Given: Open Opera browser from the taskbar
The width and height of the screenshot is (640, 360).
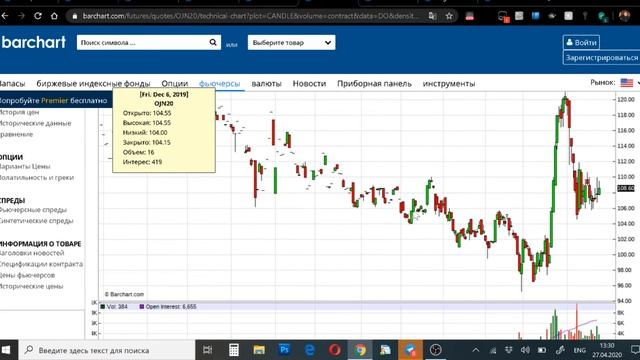Looking at the screenshot, I should [x=335, y=350].
